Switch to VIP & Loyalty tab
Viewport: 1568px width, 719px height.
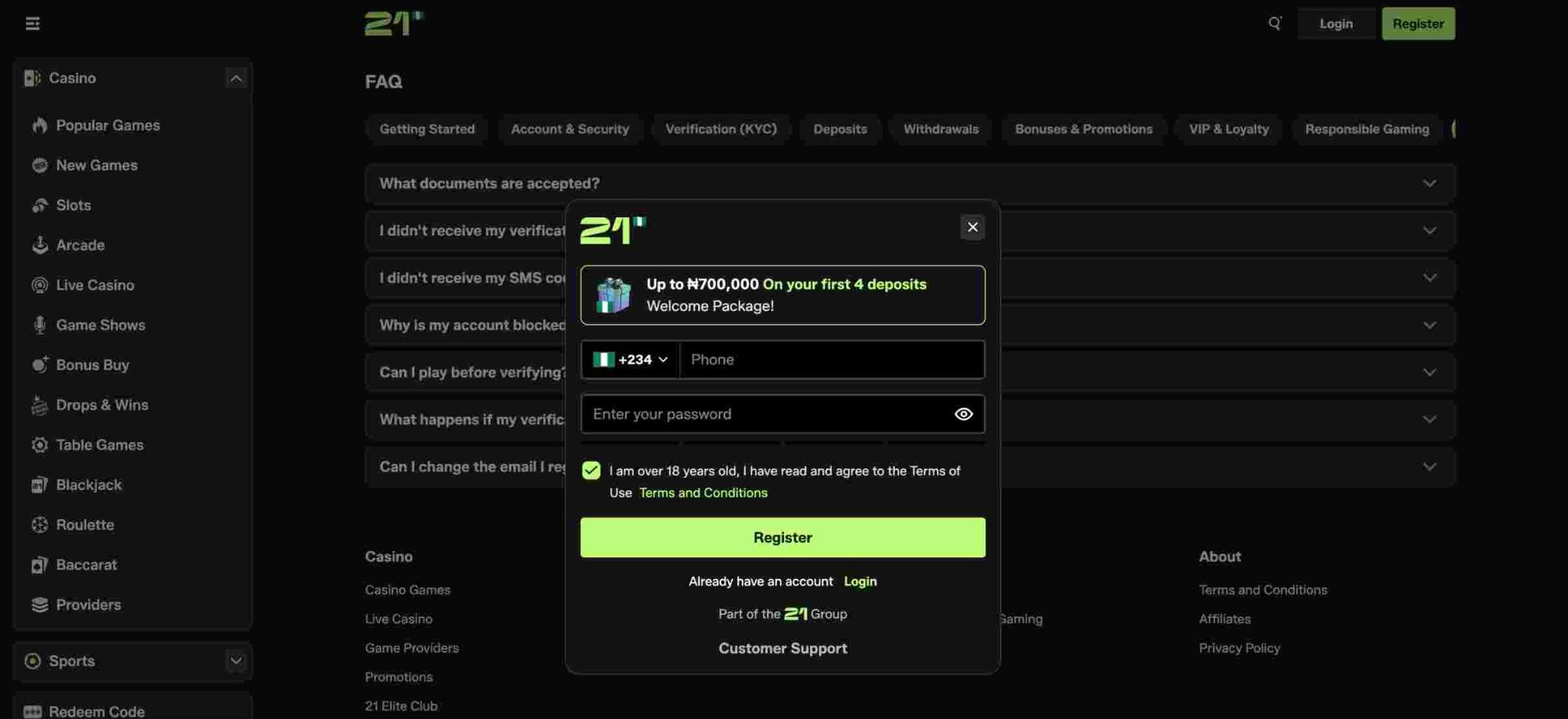(1228, 129)
